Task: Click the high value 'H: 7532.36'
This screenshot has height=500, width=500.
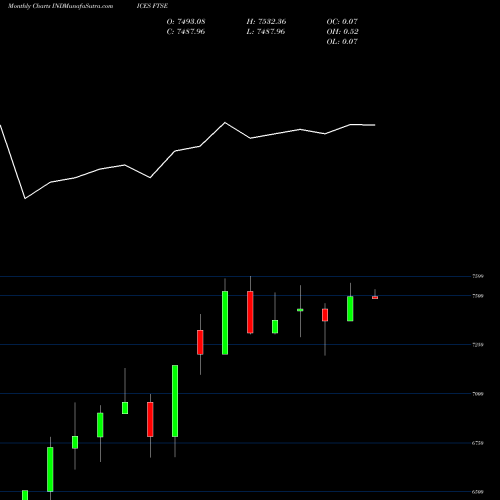Action: [266, 22]
